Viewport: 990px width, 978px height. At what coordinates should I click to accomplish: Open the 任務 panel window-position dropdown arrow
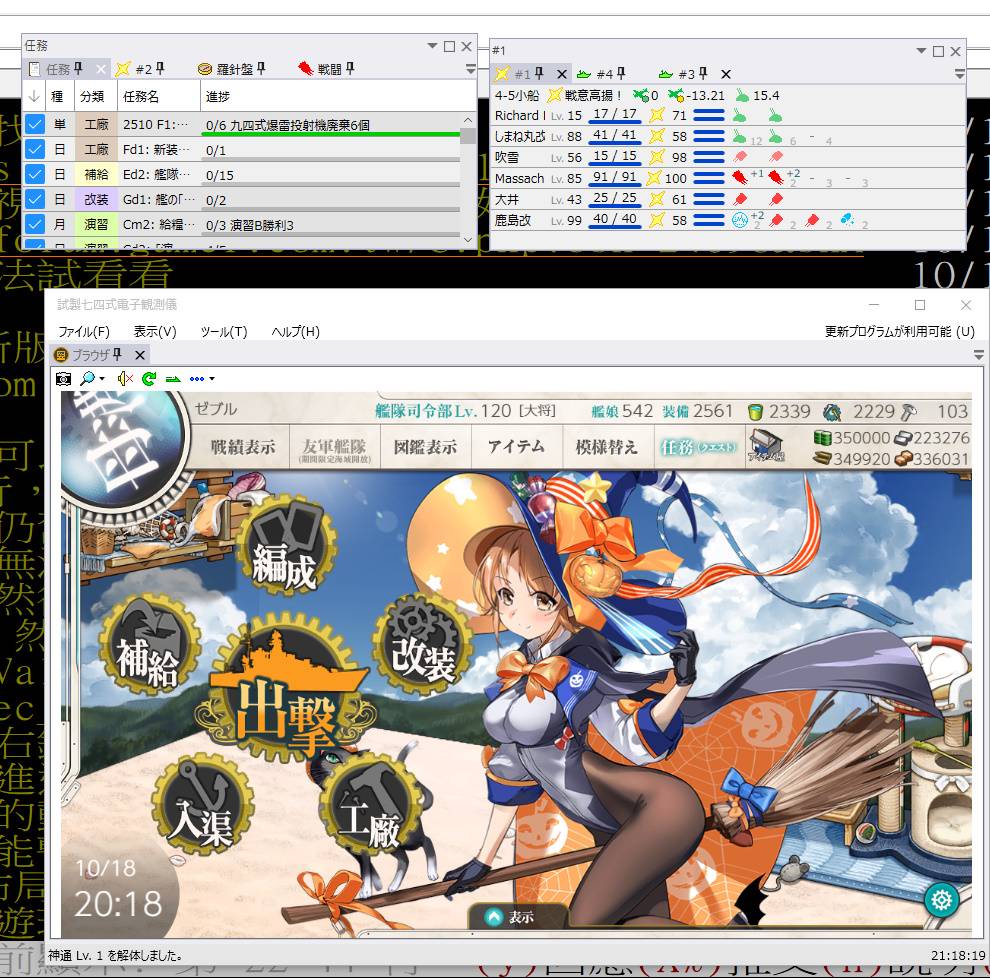(x=432, y=46)
